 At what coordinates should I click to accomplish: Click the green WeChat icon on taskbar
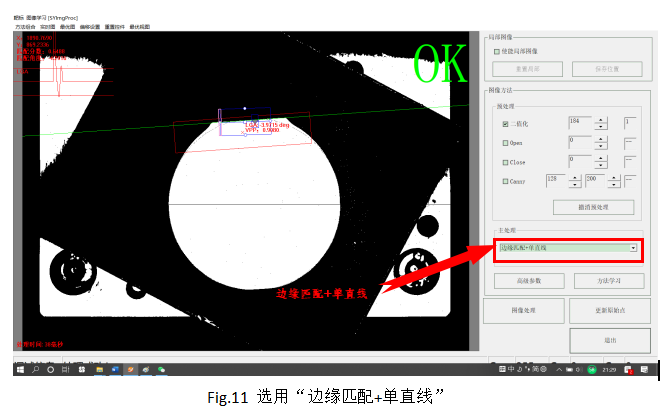[160, 369]
